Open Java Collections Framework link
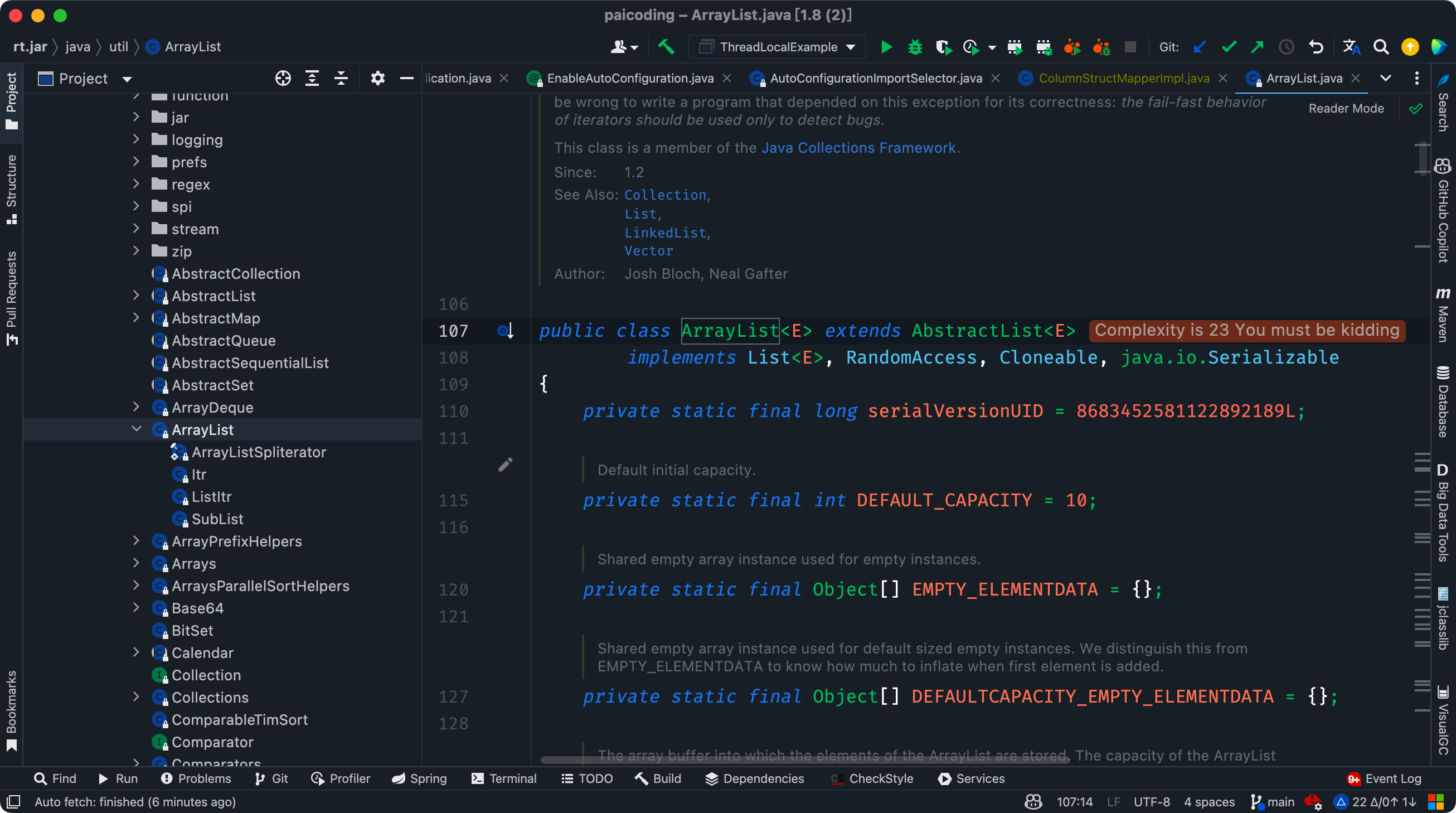1456x813 pixels. pyautogui.click(x=858, y=148)
